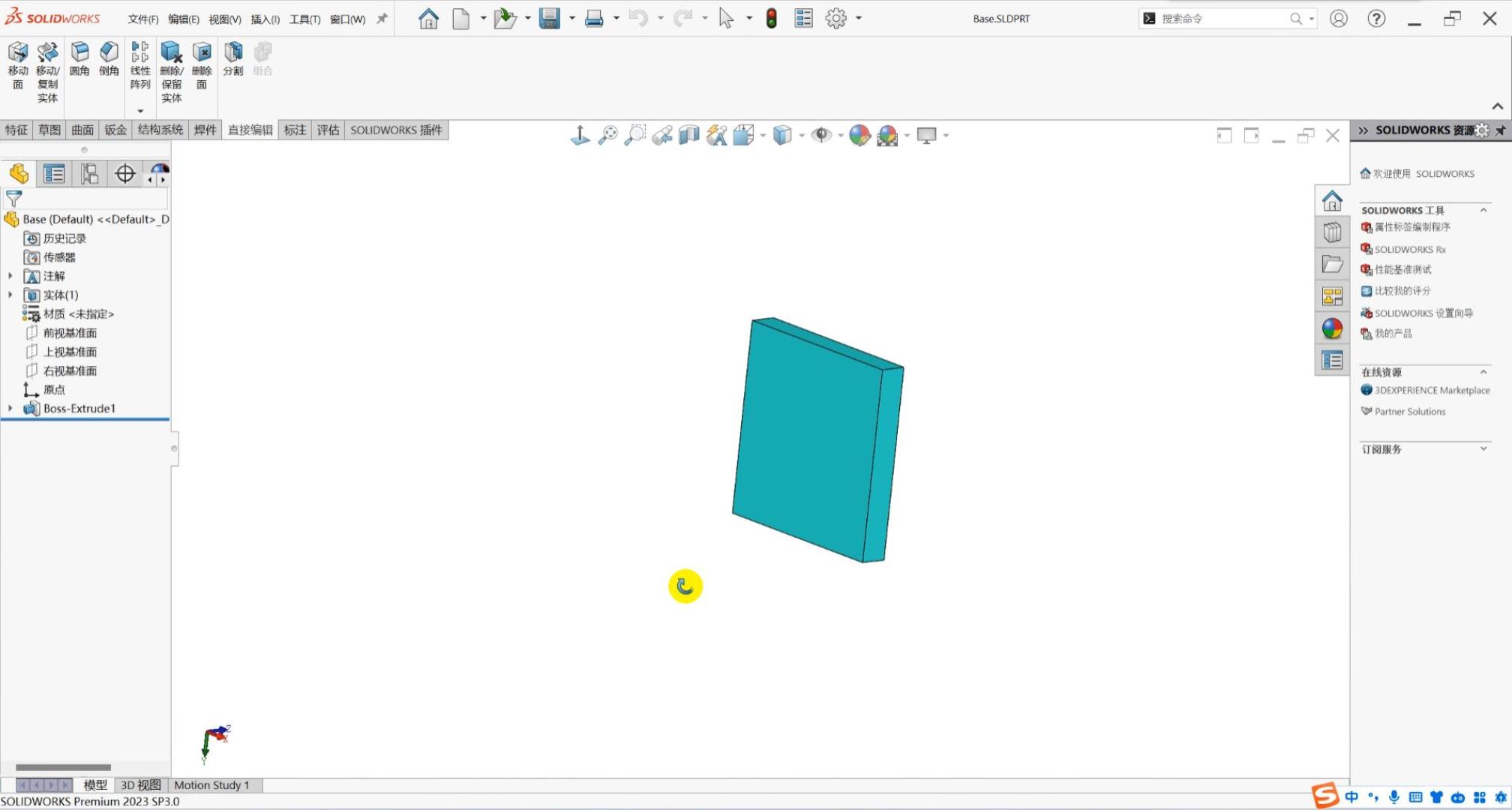Screen dimensions: 1512x810
Task: Click the 3DEXPERIENCE Marketplace link
Action: pos(1431,390)
